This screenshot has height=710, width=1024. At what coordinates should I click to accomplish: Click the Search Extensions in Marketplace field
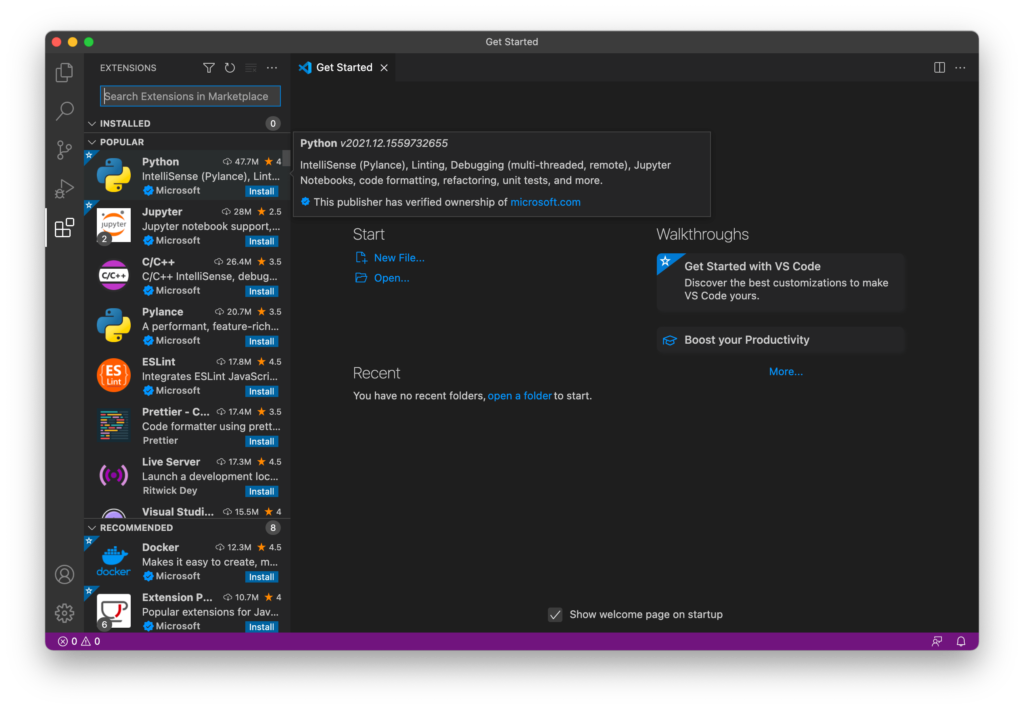pyautogui.click(x=190, y=96)
